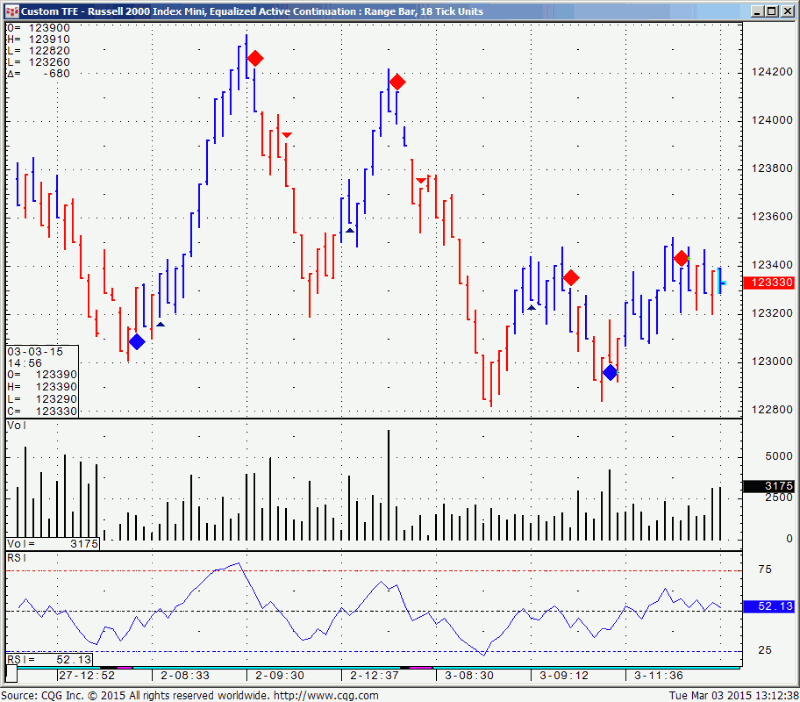Click the red diamond nearest the cyan last bar
Screen dimensions: 800x702
681,259
